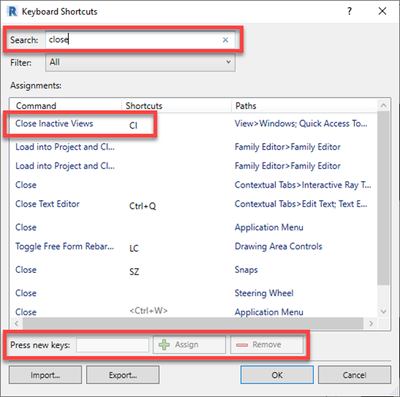Select the Toggle Free Form Rebar row
Screen dimensions: 400x397
(194, 247)
